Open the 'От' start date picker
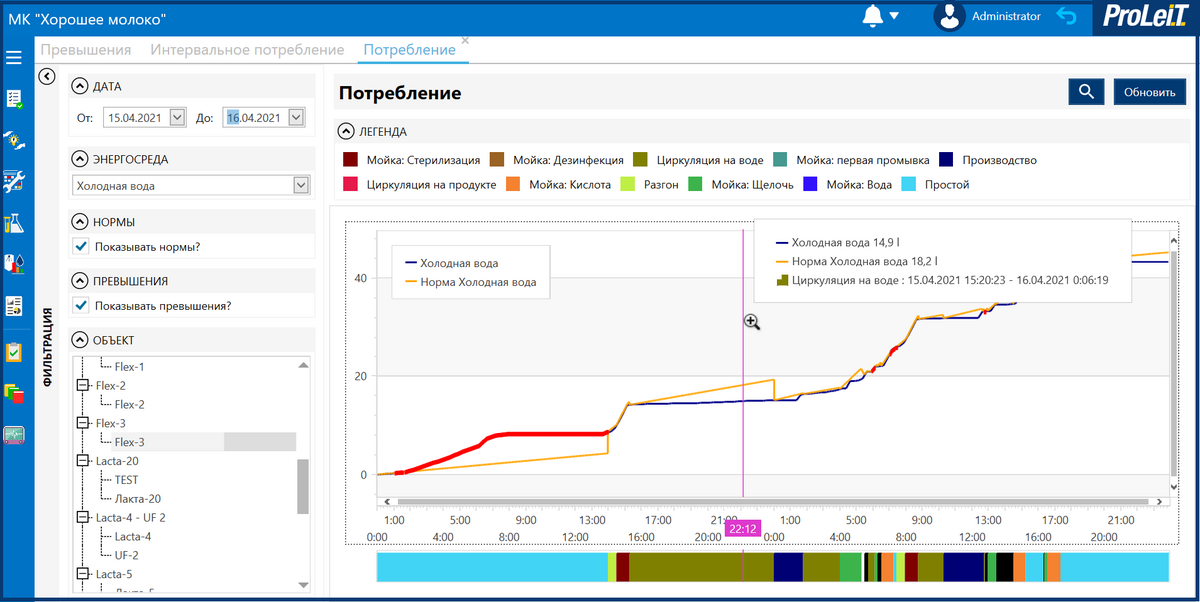Viewport: 1200px width, 602px height. (178, 118)
